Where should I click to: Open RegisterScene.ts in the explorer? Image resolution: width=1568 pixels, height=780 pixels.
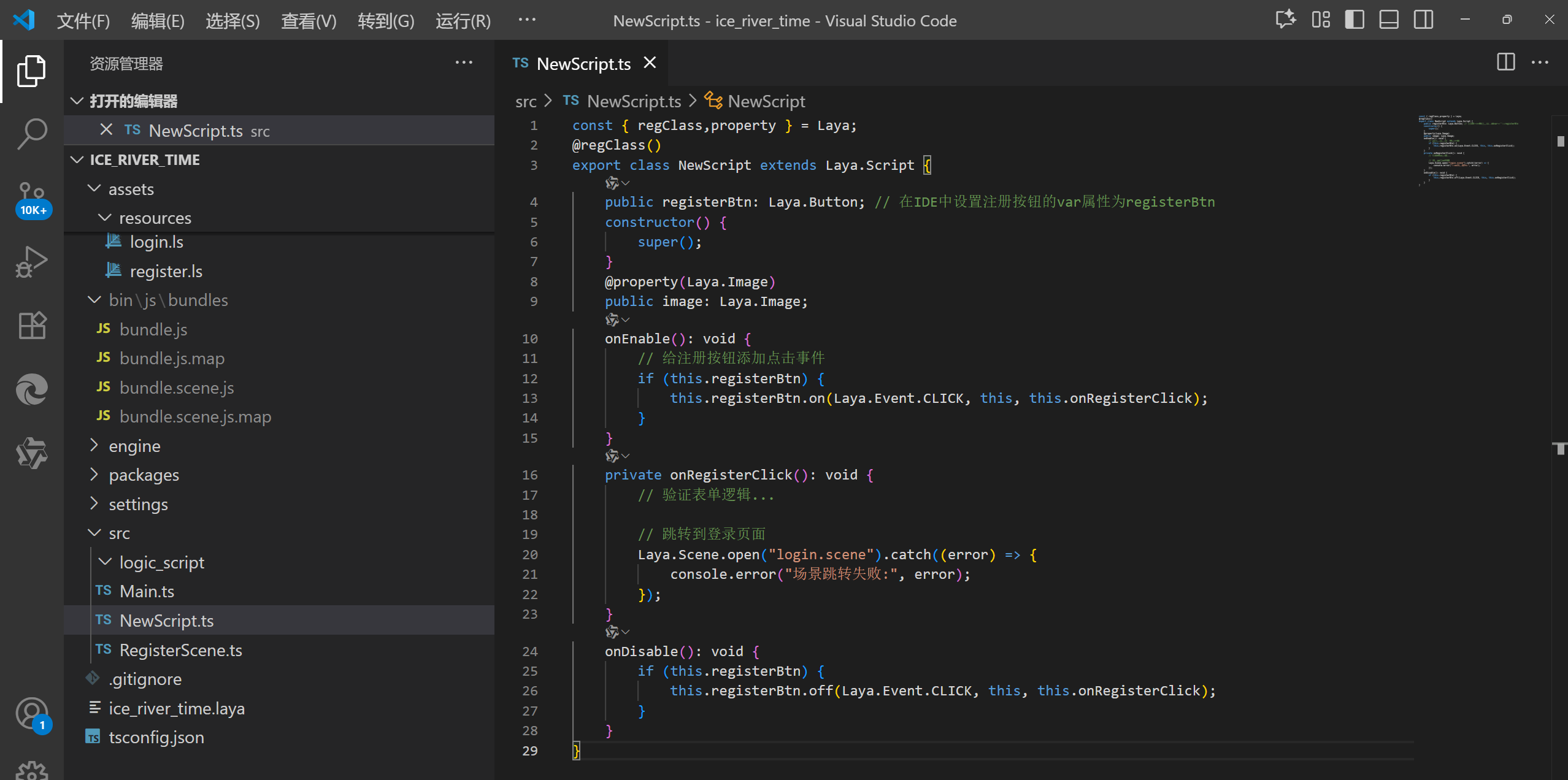tap(180, 650)
